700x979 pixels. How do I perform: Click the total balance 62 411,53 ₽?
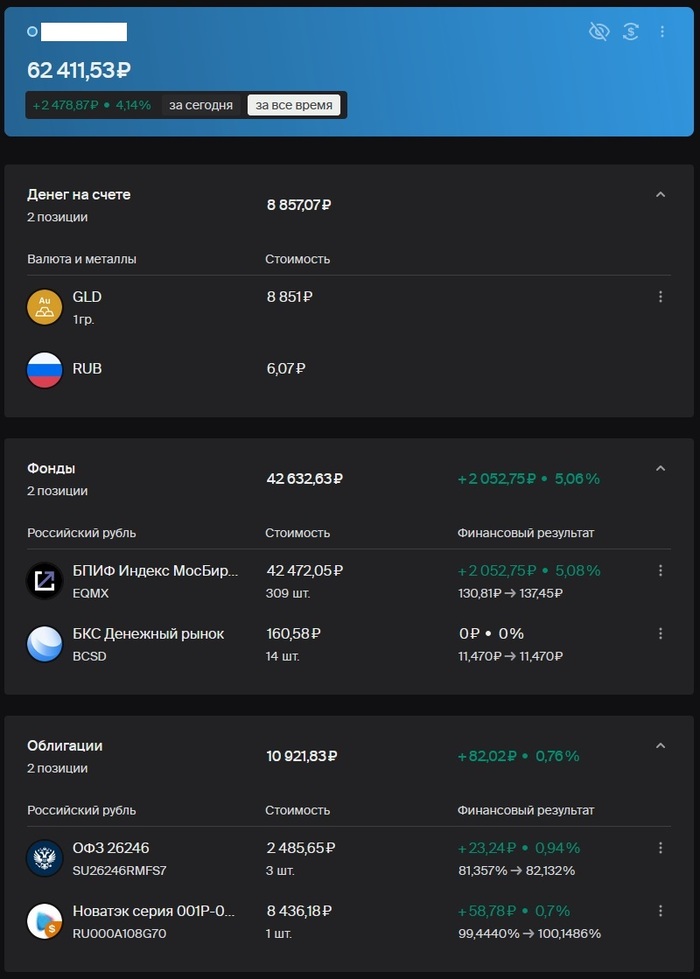tap(79, 70)
